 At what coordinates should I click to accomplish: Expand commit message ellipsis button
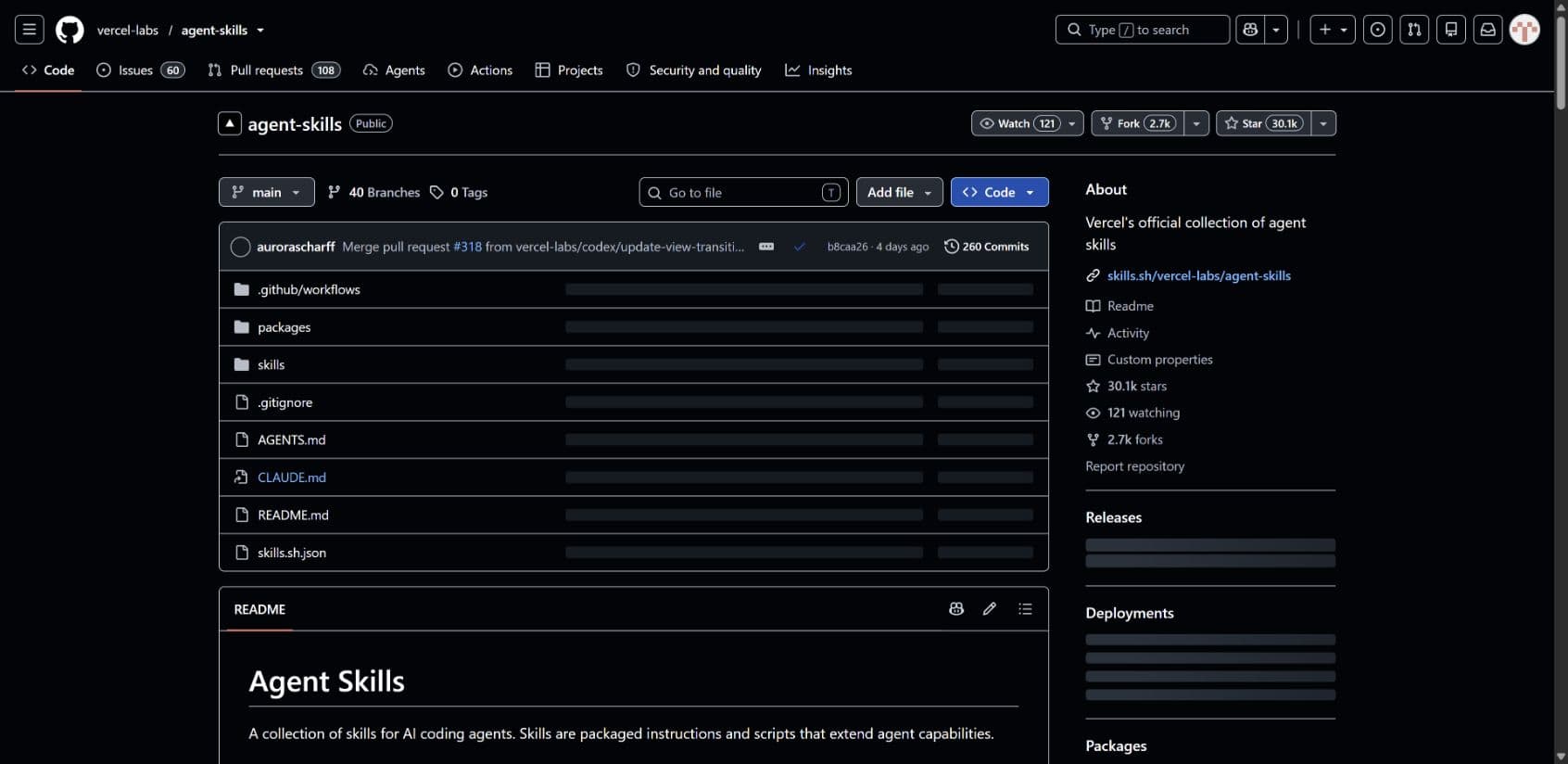click(x=766, y=247)
